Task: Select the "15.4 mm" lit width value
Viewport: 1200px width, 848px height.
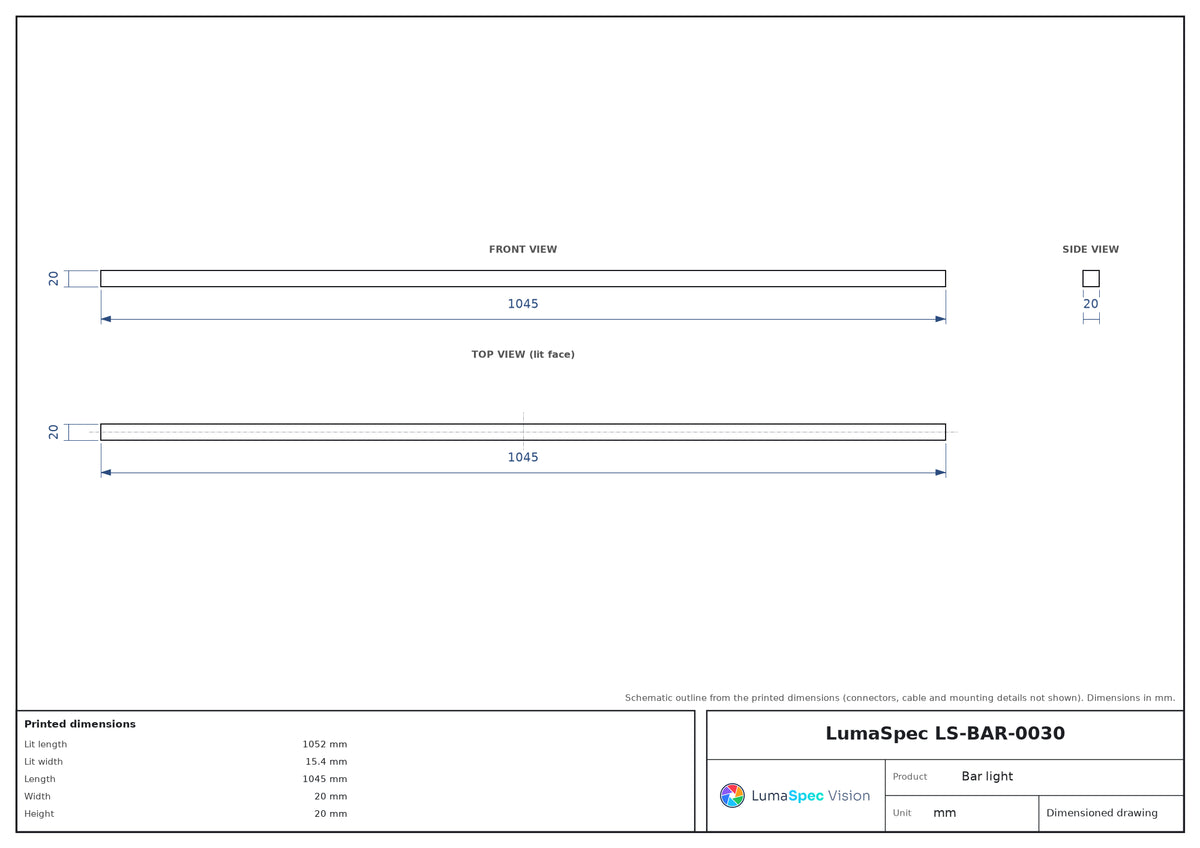Action: 326,762
